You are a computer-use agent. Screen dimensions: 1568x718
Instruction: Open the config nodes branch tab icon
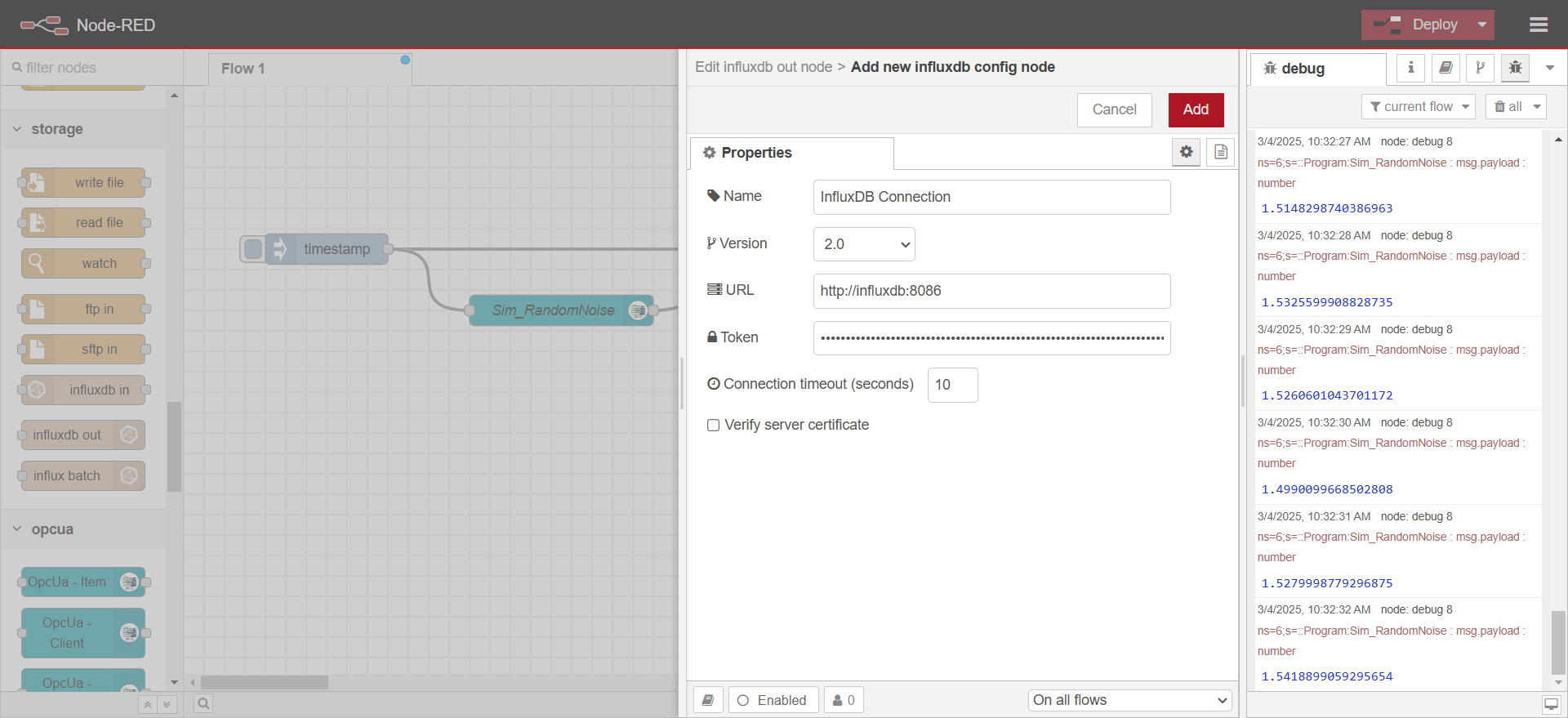click(x=1480, y=69)
